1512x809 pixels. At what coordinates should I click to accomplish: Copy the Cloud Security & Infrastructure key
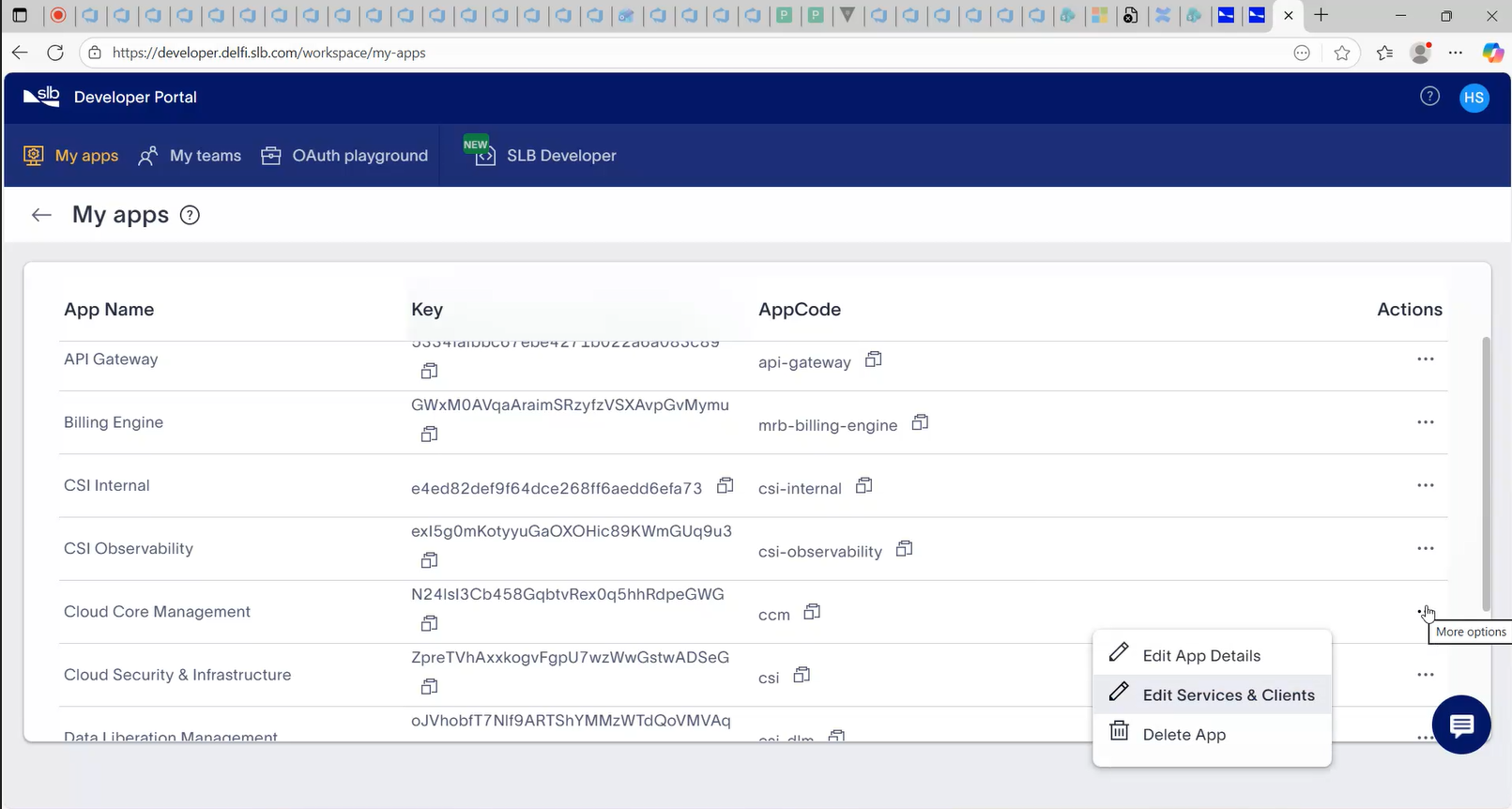[x=429, y=686]
